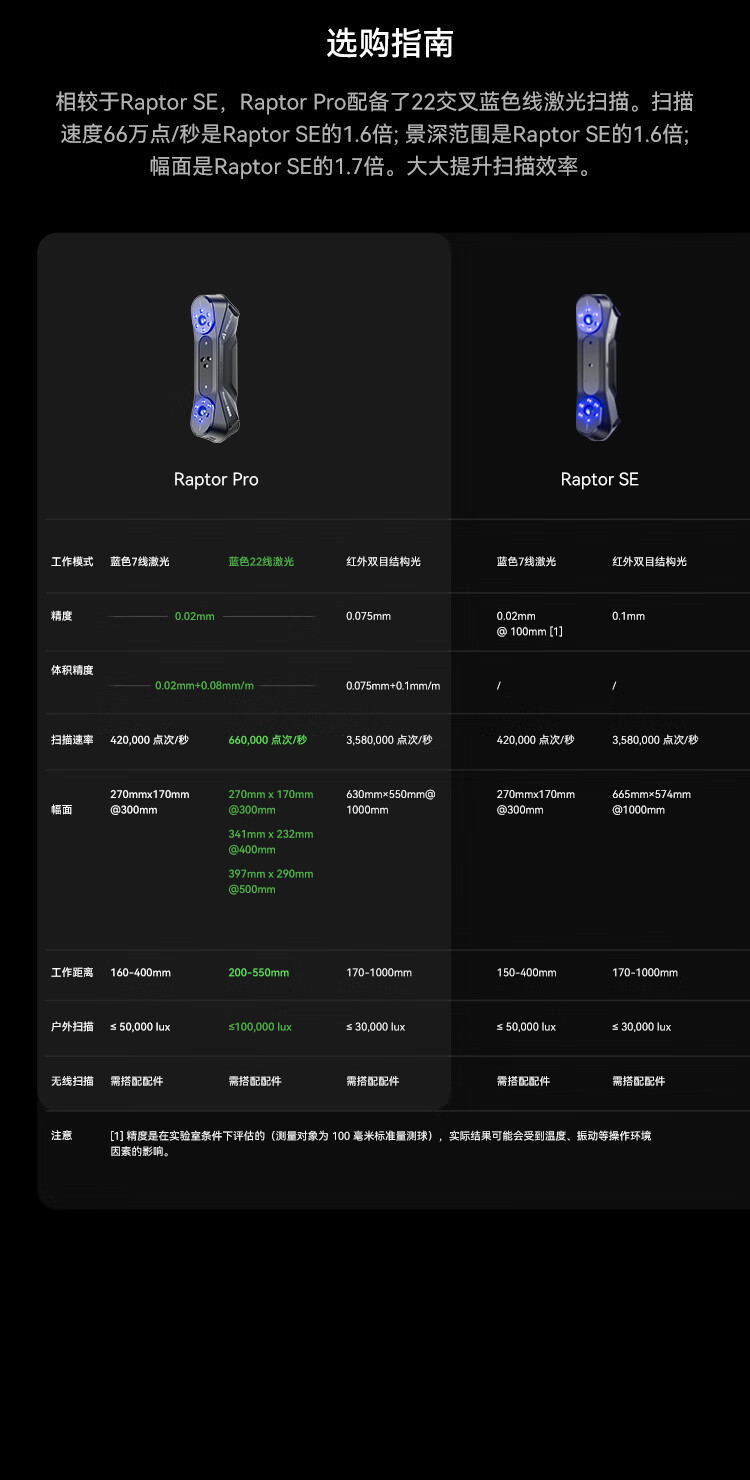Click the 注意 footnote label
Viewport: 750px width, 1480px height.
pyautogui.click(x=62, y=1136)
